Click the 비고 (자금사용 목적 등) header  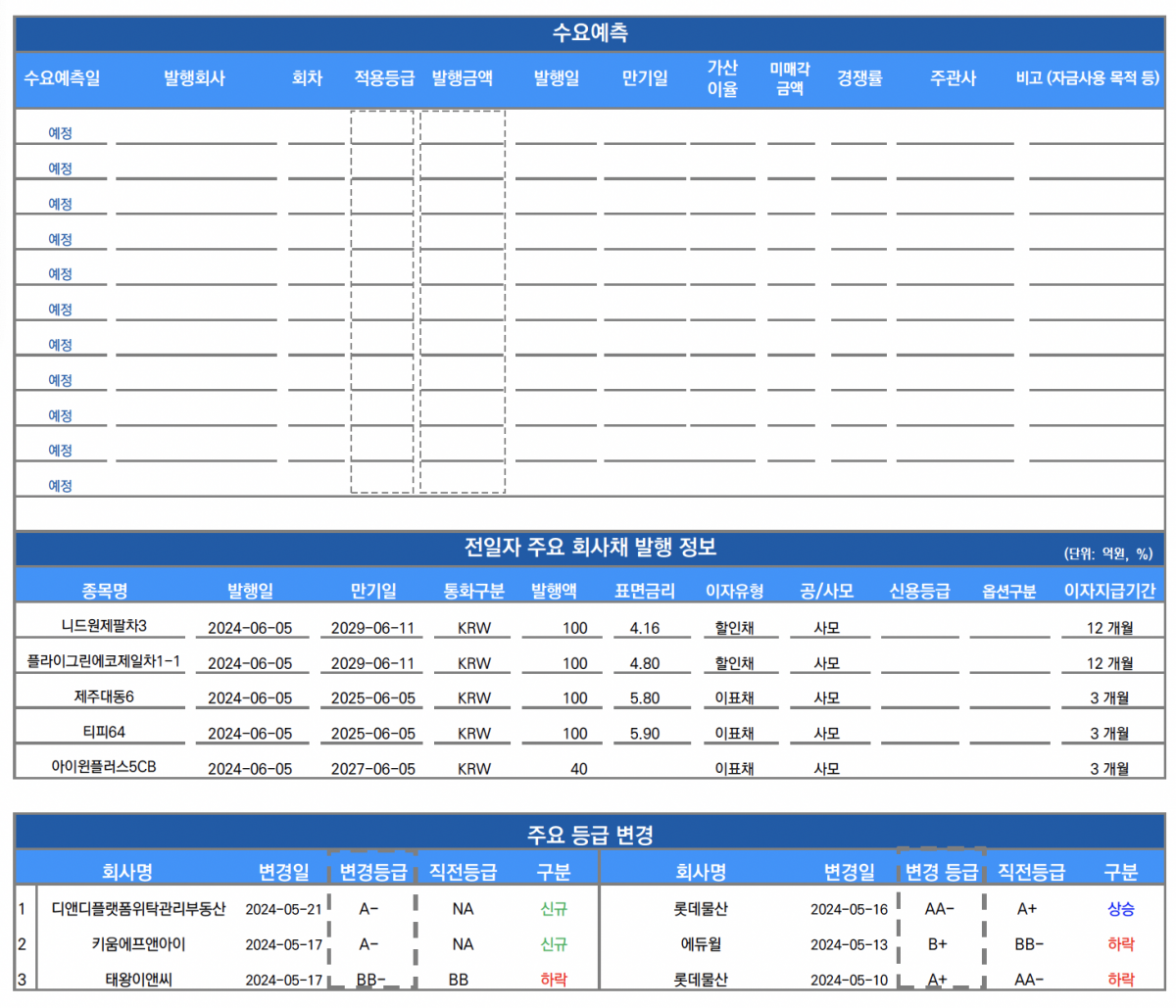pos(1087,78)
